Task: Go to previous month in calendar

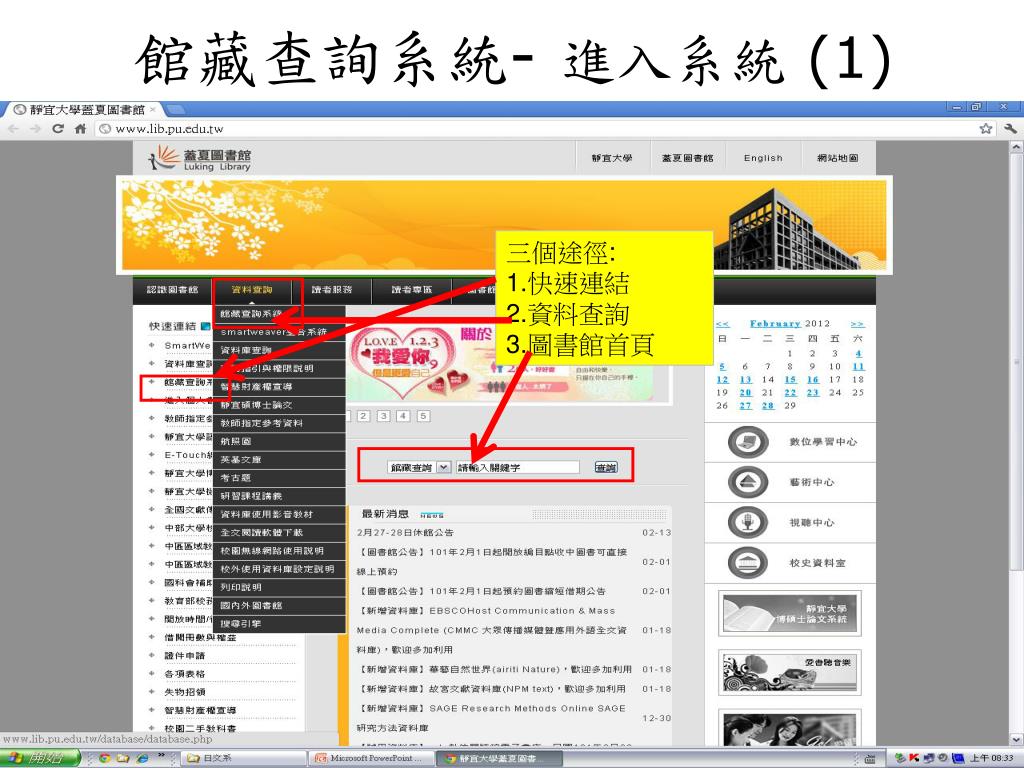Action: 722,324
